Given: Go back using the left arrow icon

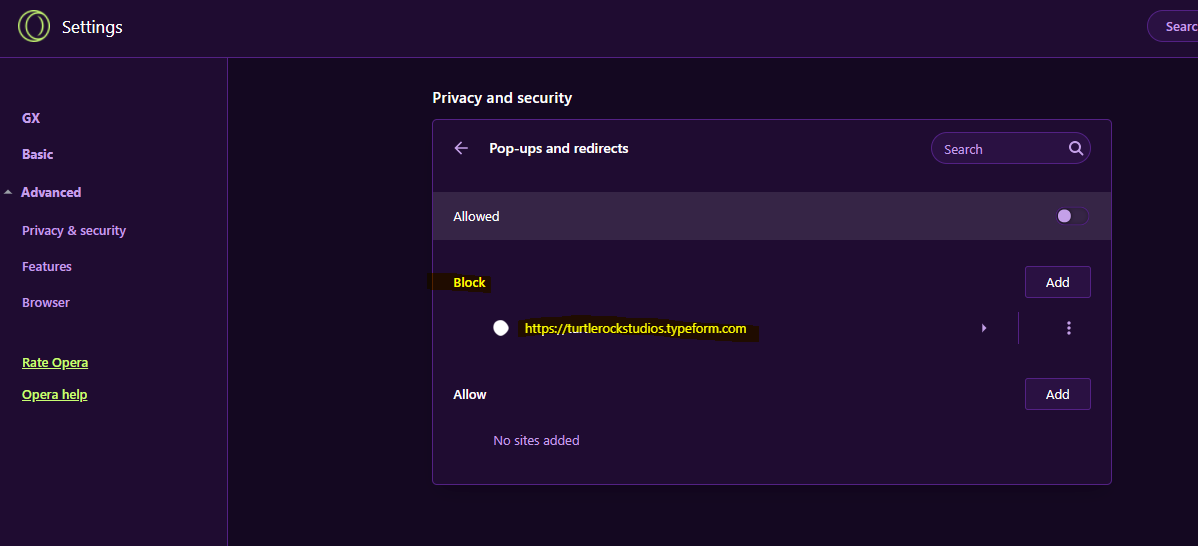Looking at the screenshot, I should 461,148.
